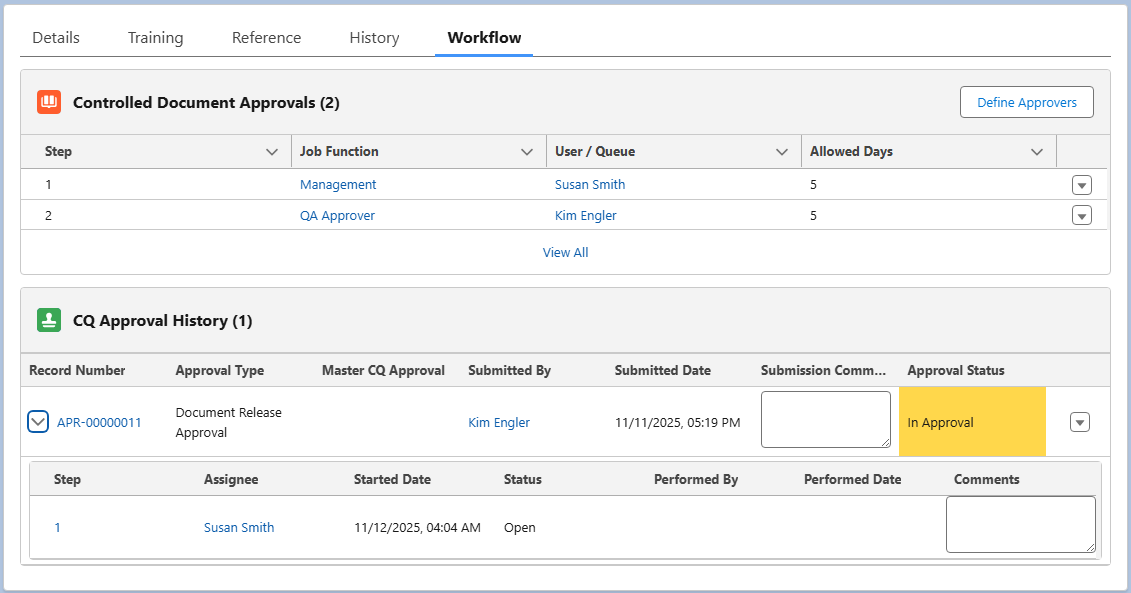Viewport: 1131px width, 593px height.
Task: Open the Susan Smith user link in approvals
Action: click(590, 185)
